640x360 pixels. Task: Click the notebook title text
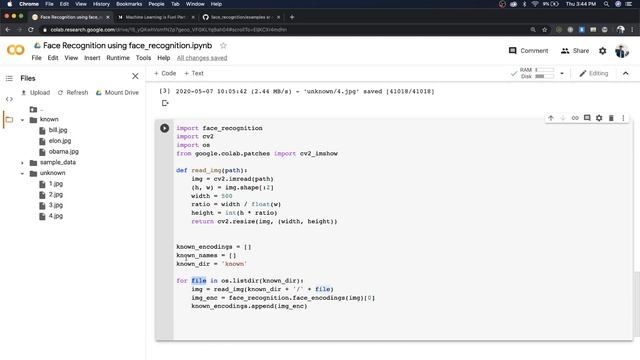pyautogui.click(x=127, y=45)
